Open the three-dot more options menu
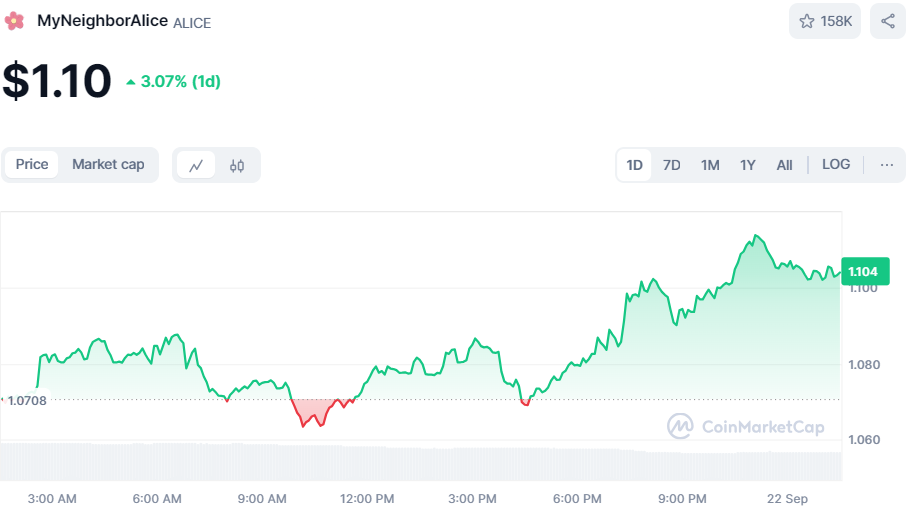The height and width of the screenshot is (523, 911). click(887, 165)
